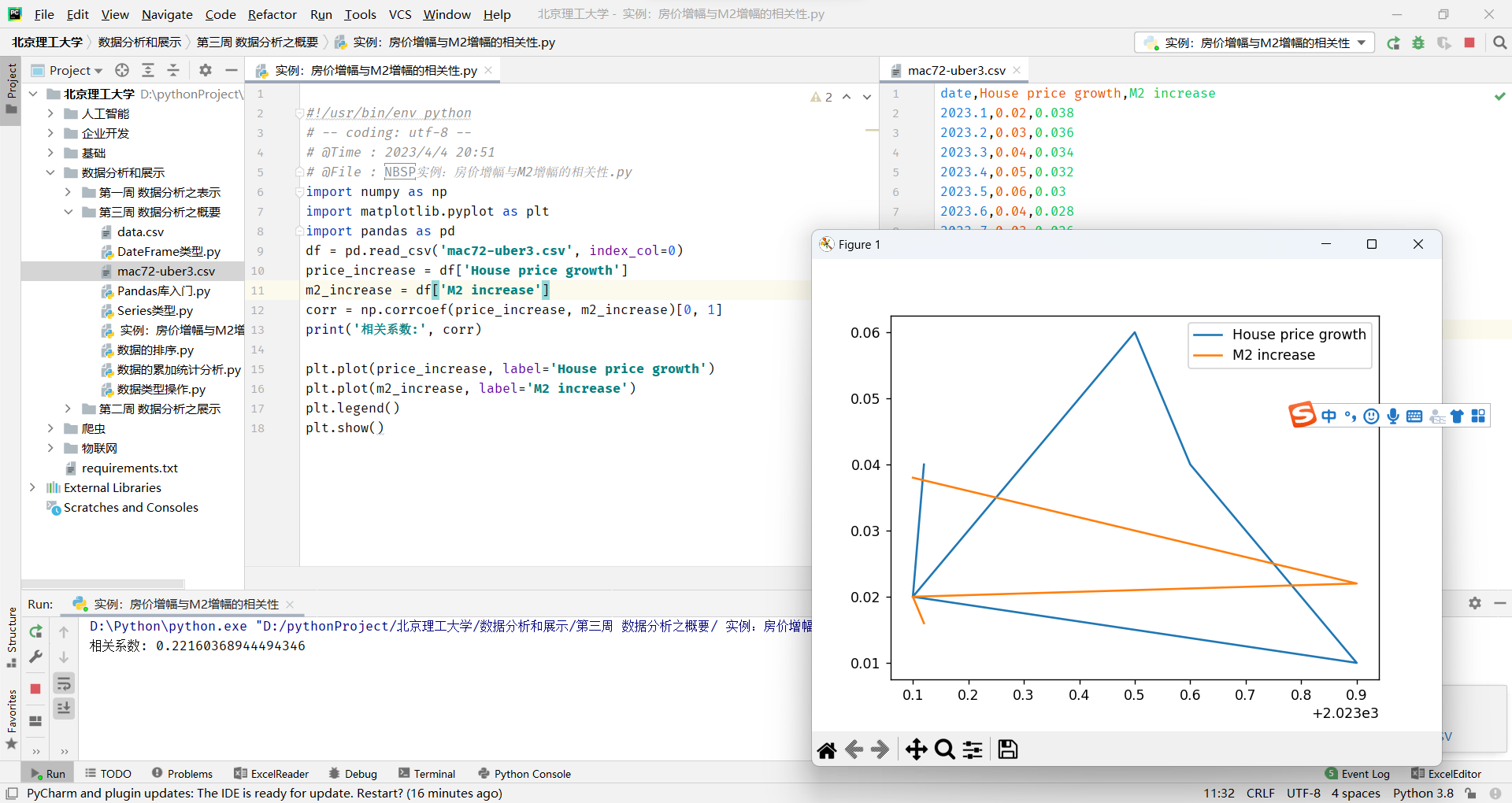This screenshot has height=803, width=1512.
Task: Toggle Sogou punctuation mode
Action: point(1351,416)
